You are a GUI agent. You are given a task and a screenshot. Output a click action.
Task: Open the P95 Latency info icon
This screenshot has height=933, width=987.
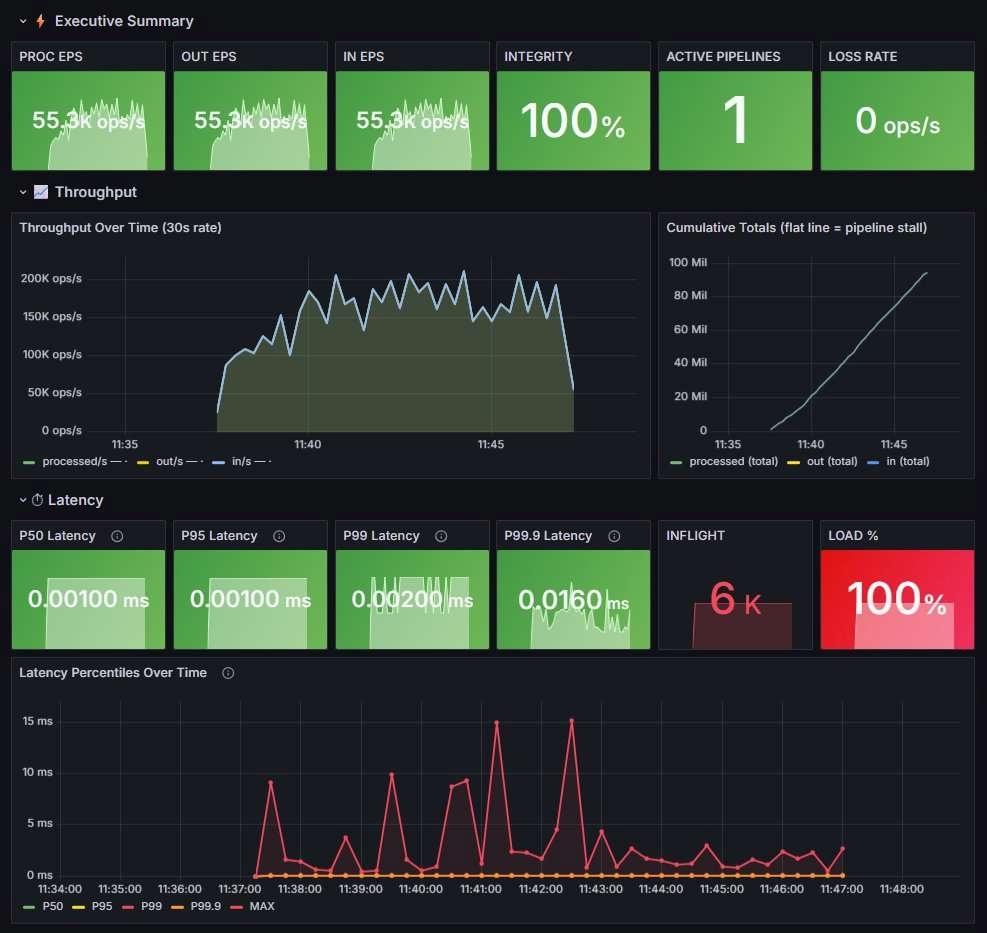point(279,536)
